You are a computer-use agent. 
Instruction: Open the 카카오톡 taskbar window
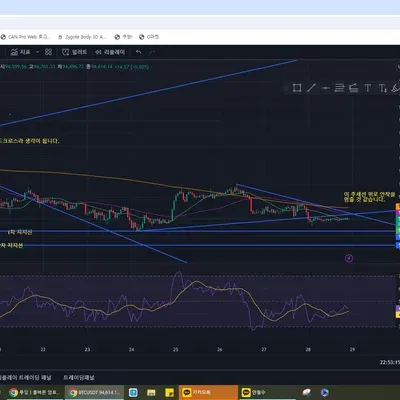pyautogui.click(x=208, y=392)
